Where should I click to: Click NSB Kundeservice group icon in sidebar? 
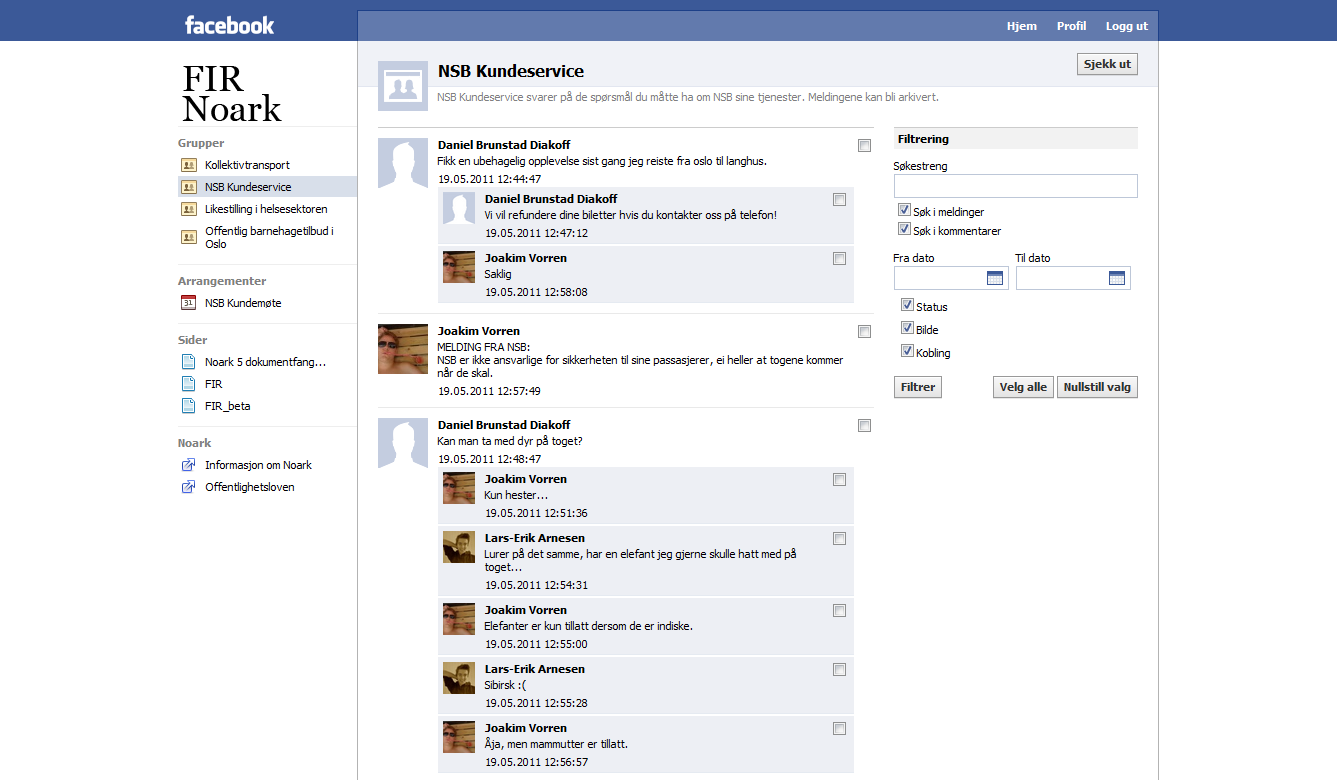[x=188, y=187]
